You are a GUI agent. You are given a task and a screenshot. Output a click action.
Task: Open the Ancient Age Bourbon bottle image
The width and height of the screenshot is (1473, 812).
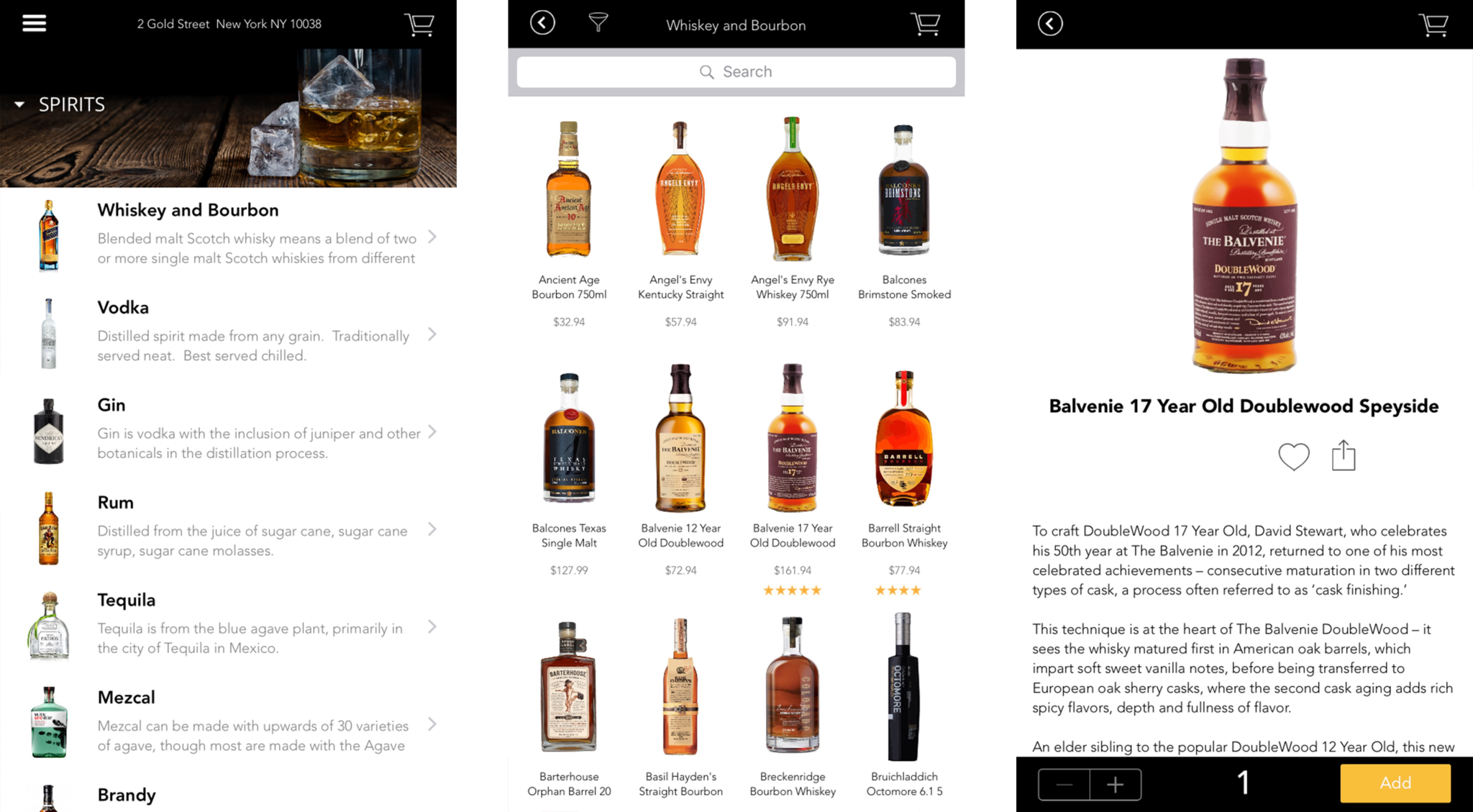[x=569, y=189]
